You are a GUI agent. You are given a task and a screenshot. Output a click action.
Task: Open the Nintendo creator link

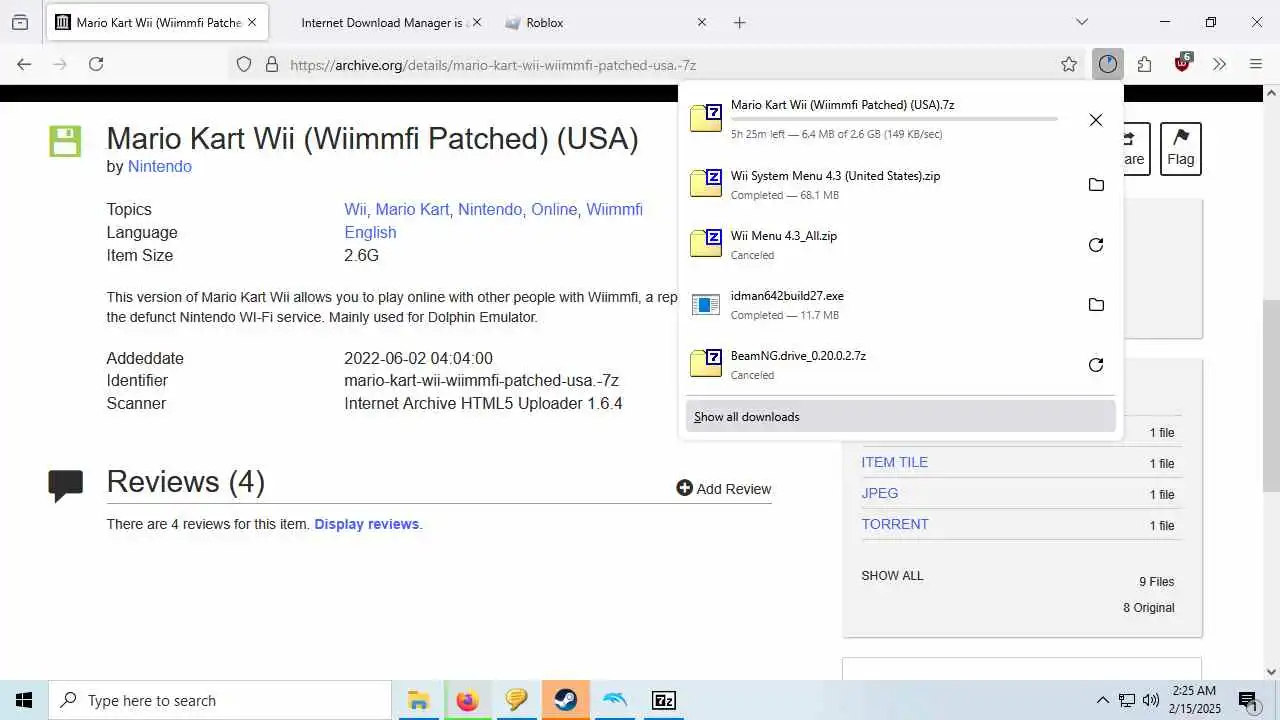pos(160,166)
